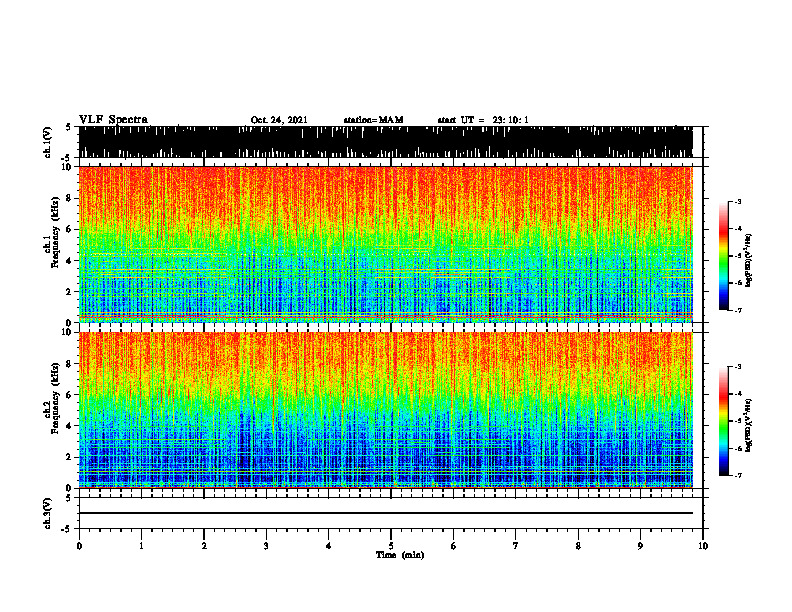792x612 pixels.
Task: Click the ch.1 colorbar log(PSD) label
Action: (748, 261)
